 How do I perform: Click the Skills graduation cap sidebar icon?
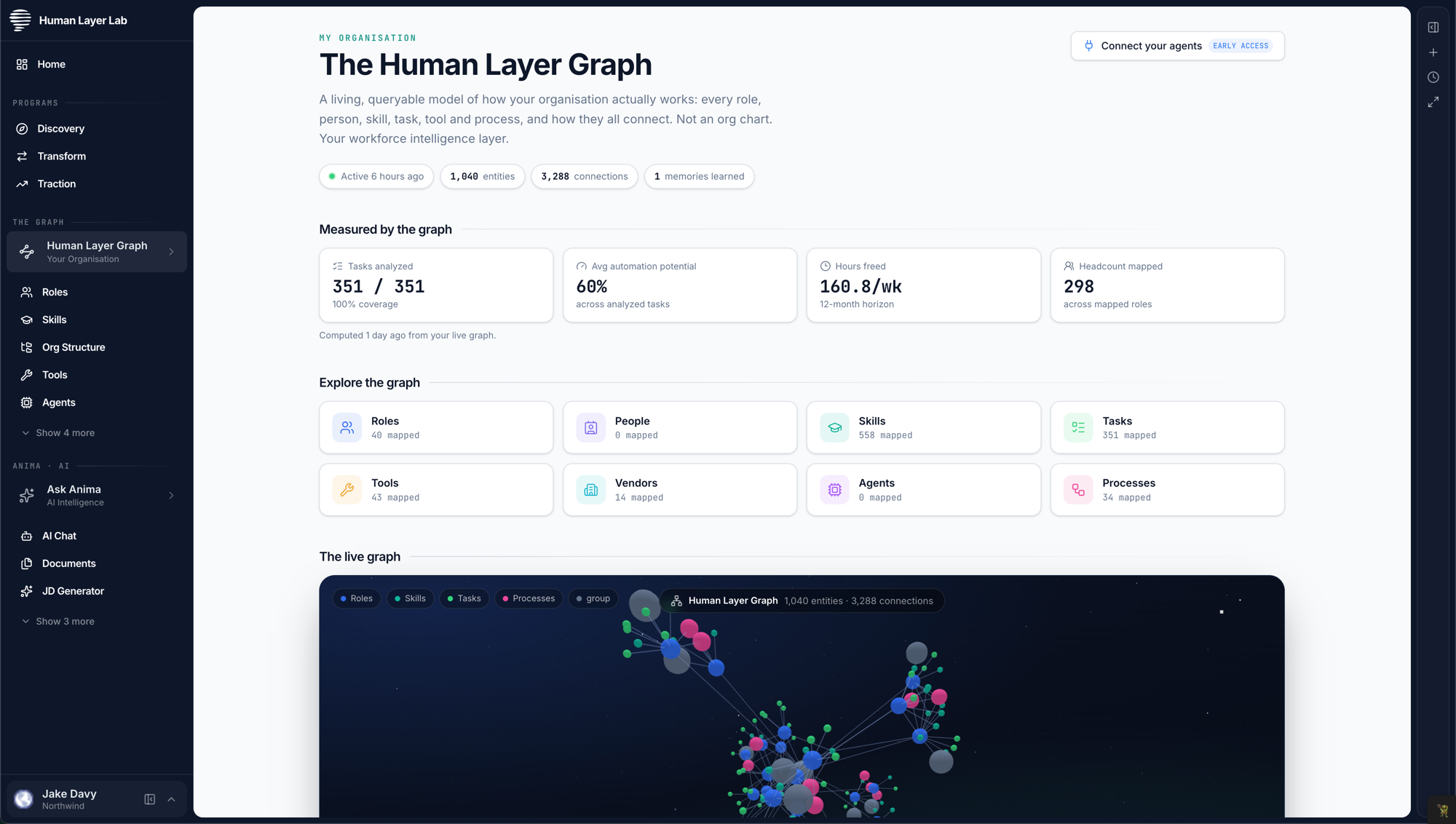pos(26,320)
